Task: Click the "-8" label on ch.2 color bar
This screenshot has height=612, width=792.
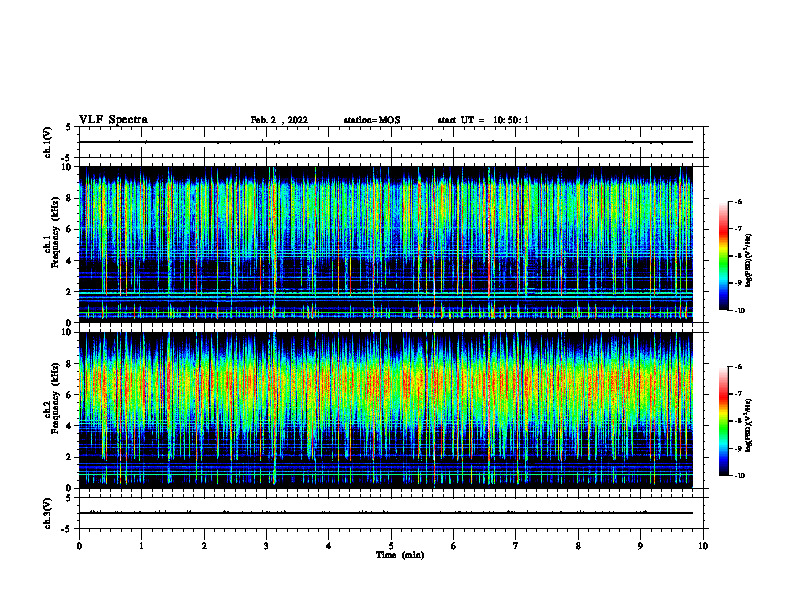Action: (x=738, y=421)
